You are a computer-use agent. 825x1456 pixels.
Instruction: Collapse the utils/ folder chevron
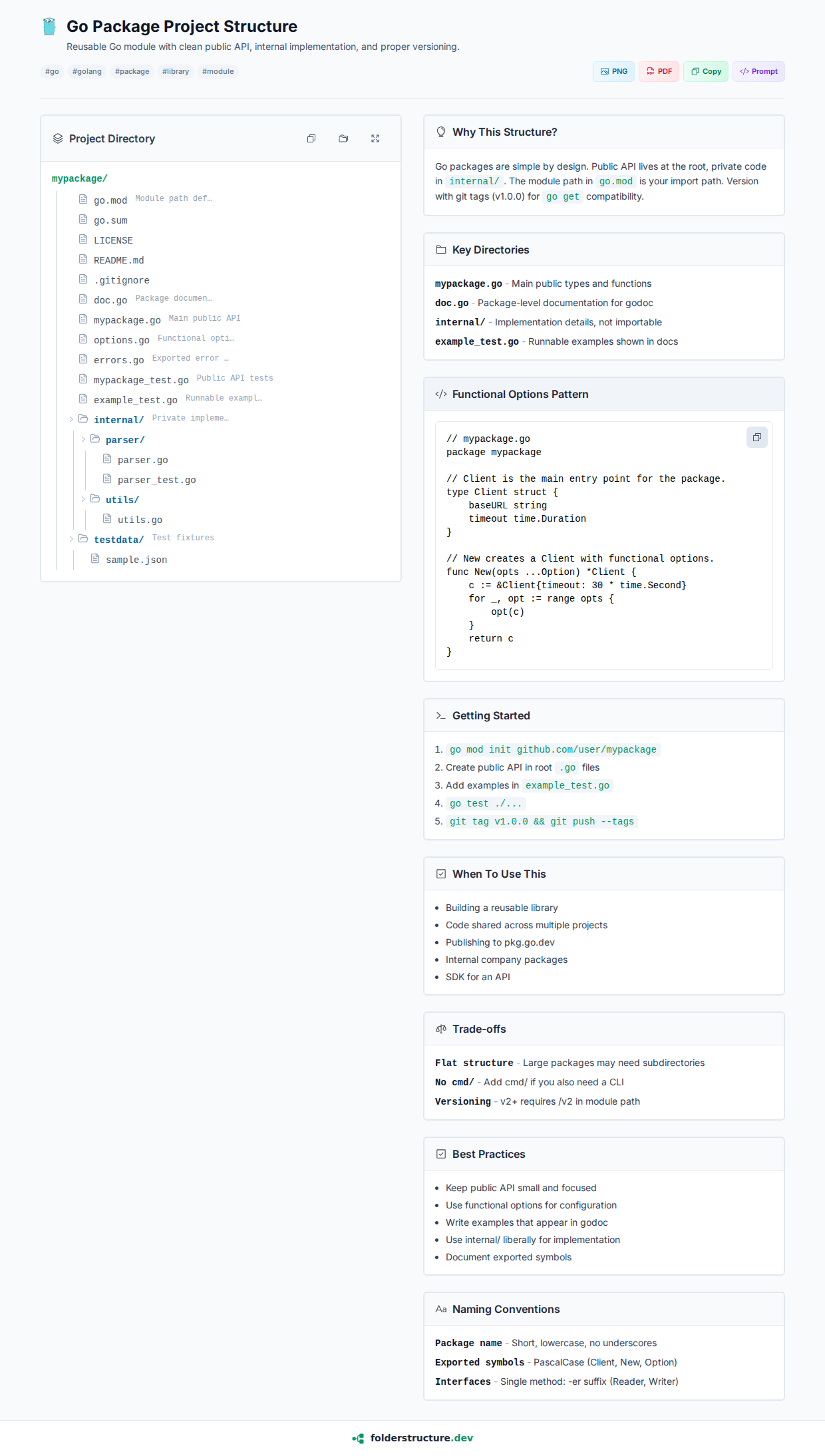[x=83, y=499]
